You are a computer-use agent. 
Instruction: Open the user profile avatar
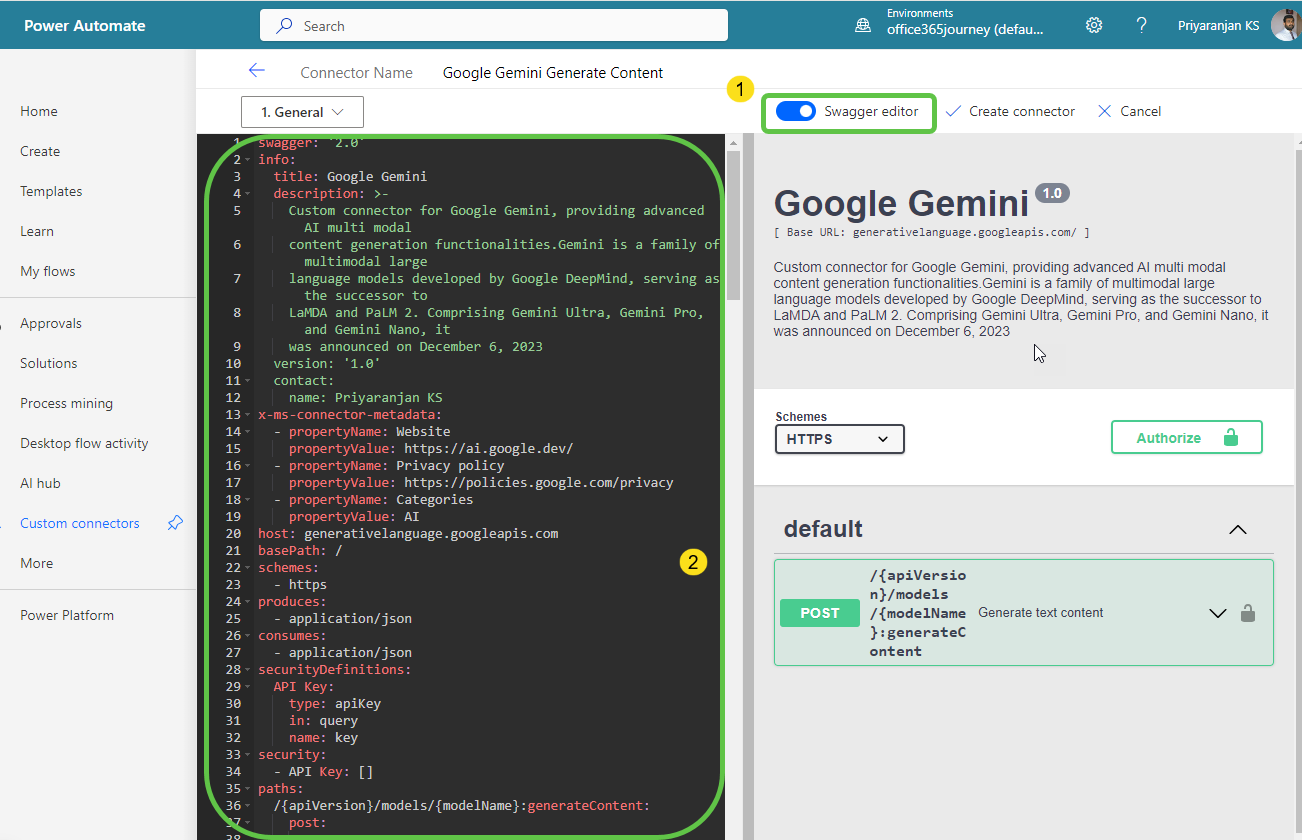tap(1285, 24)
